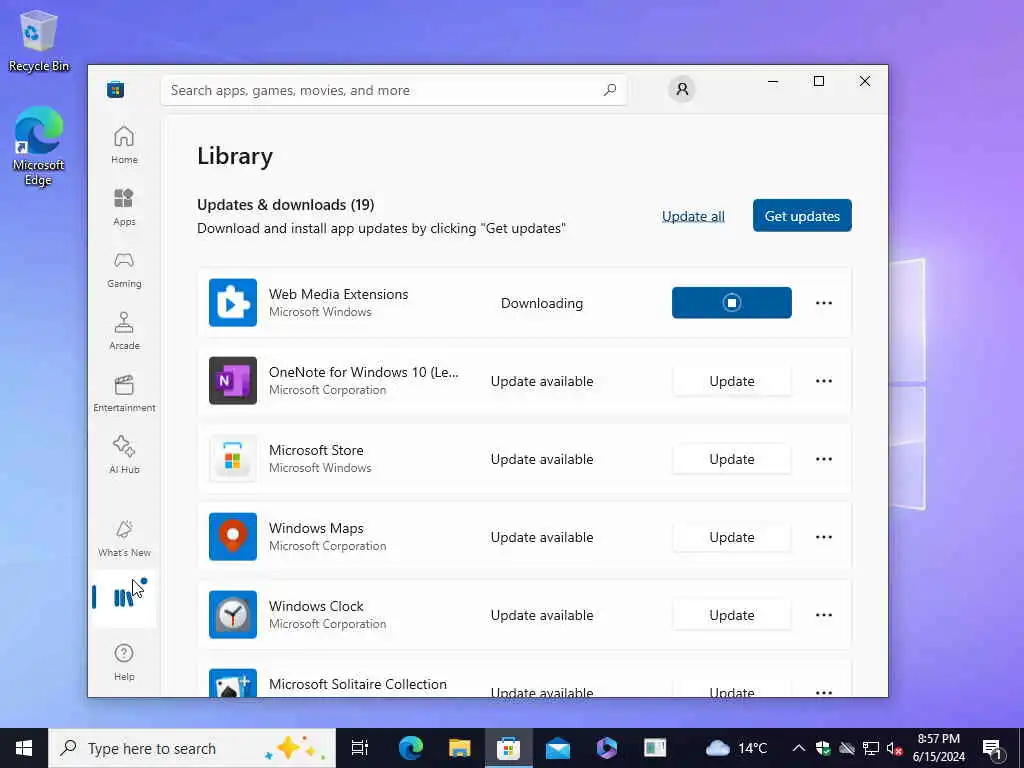Click the Microsoft Store app icon in list
Image resolution: width=1024 pixels, height=768 pixels.
point(232,458)
